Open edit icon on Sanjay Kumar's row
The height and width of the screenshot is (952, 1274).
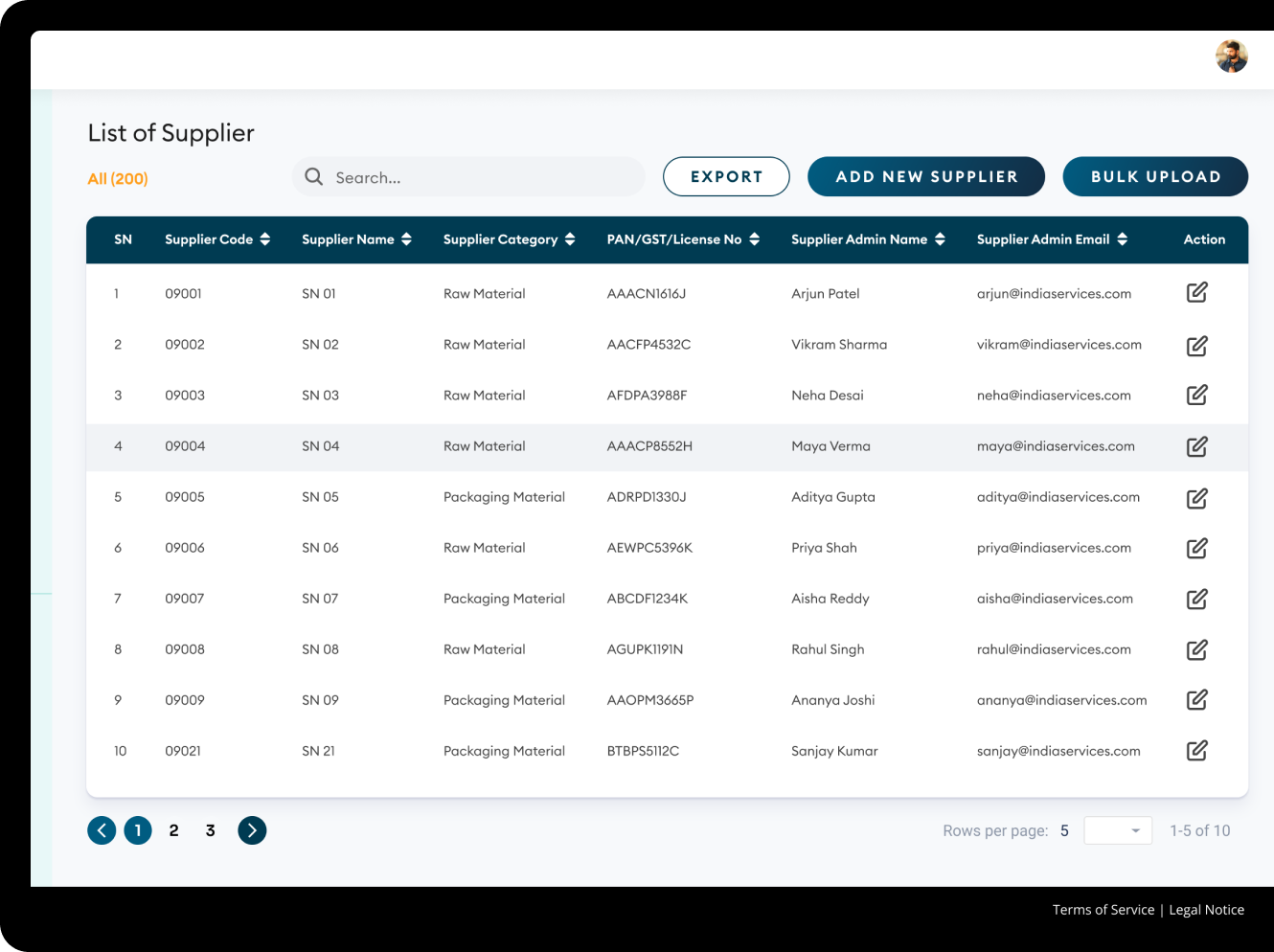click(1196, 751)
